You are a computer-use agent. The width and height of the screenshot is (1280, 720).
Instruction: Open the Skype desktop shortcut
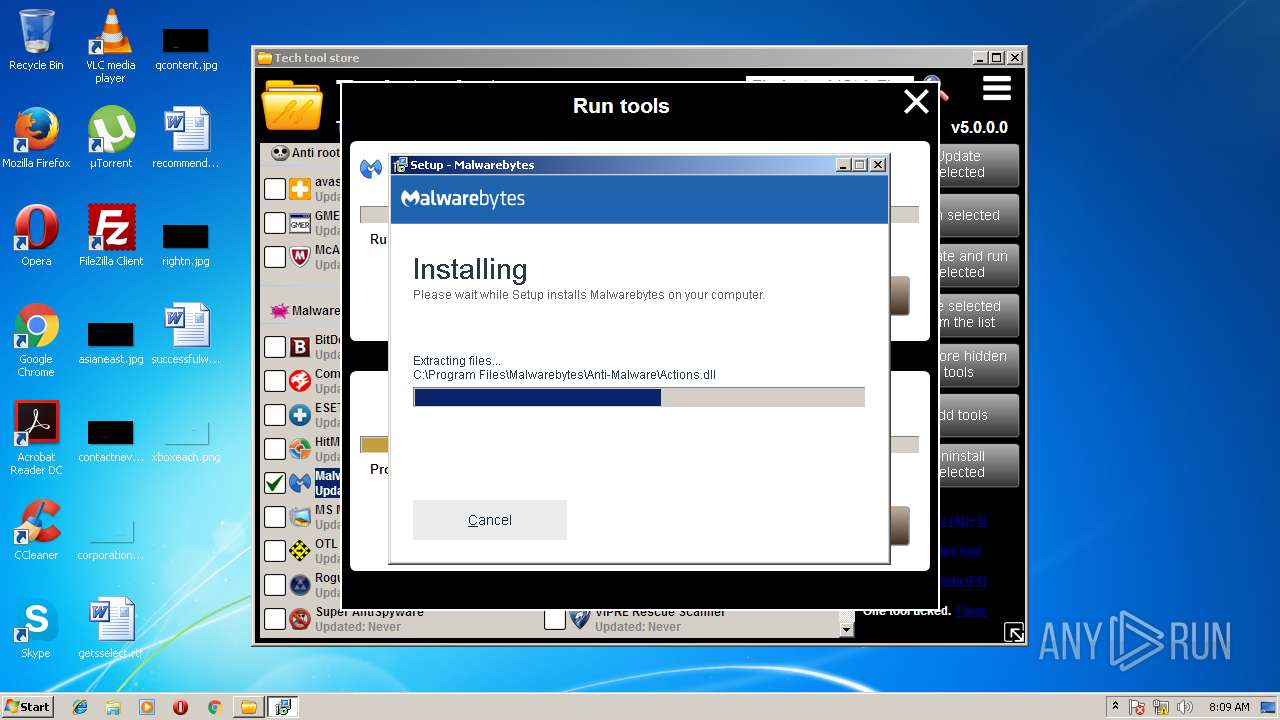click(x=36, y=628)
